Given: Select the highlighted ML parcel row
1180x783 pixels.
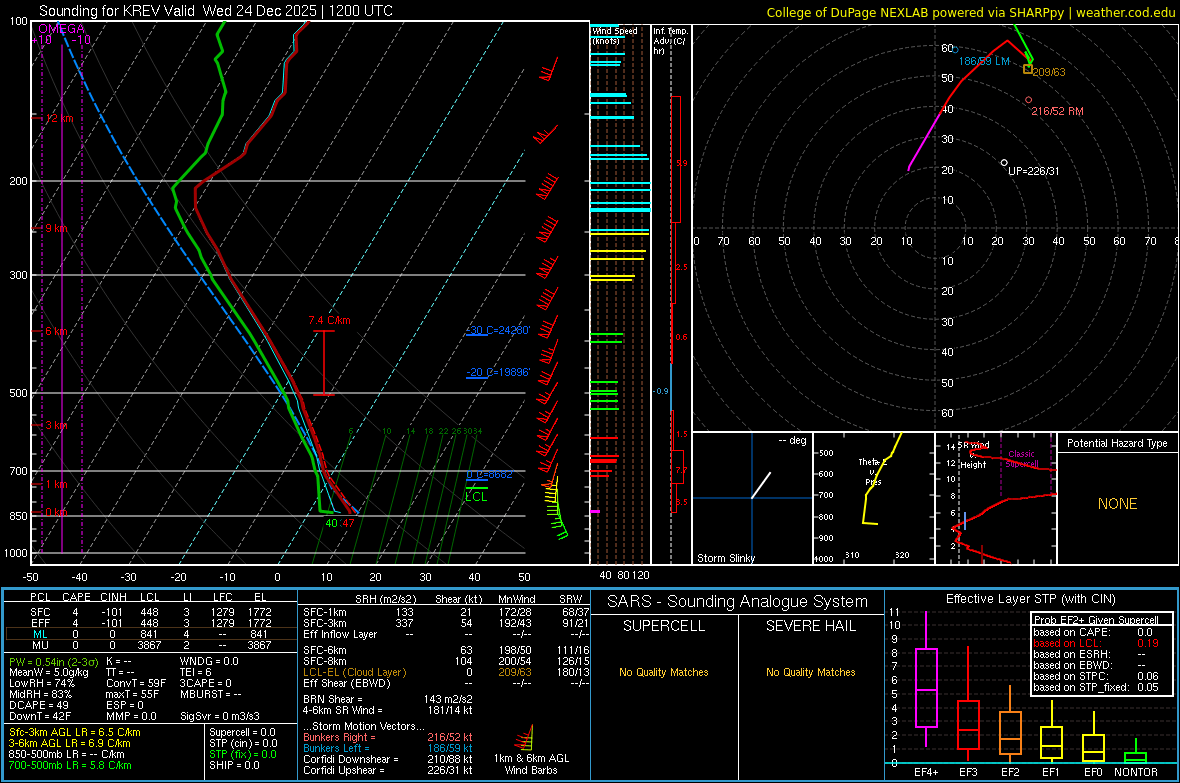Looking at the screenshot, I should click(150, 634).
